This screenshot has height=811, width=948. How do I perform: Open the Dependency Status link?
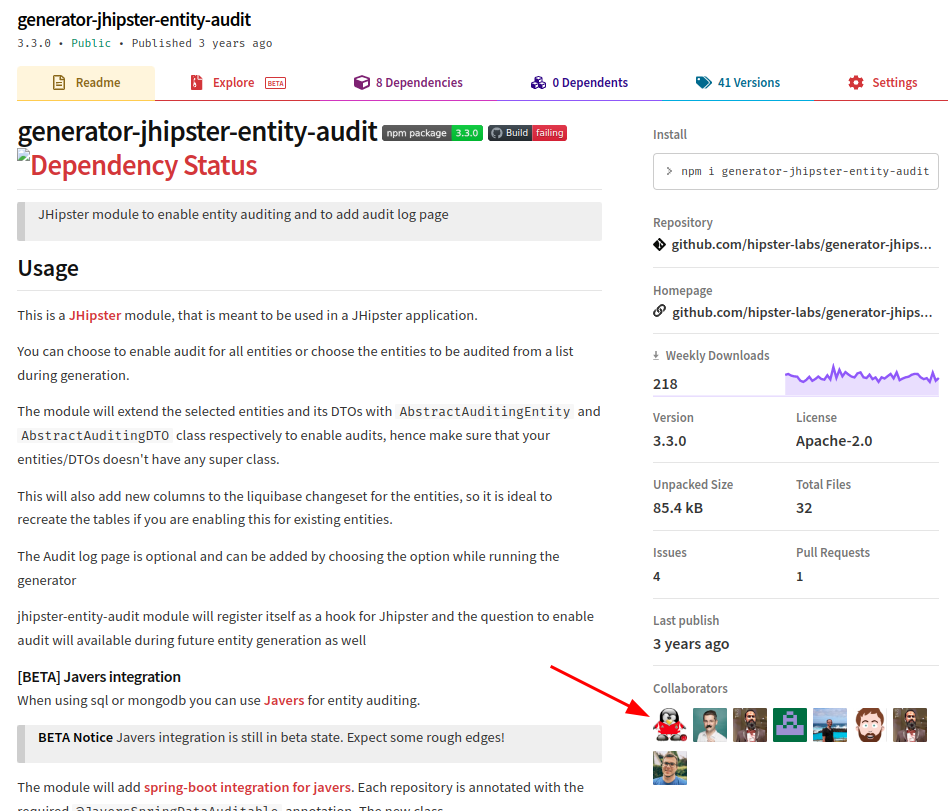tap(144, 166)
